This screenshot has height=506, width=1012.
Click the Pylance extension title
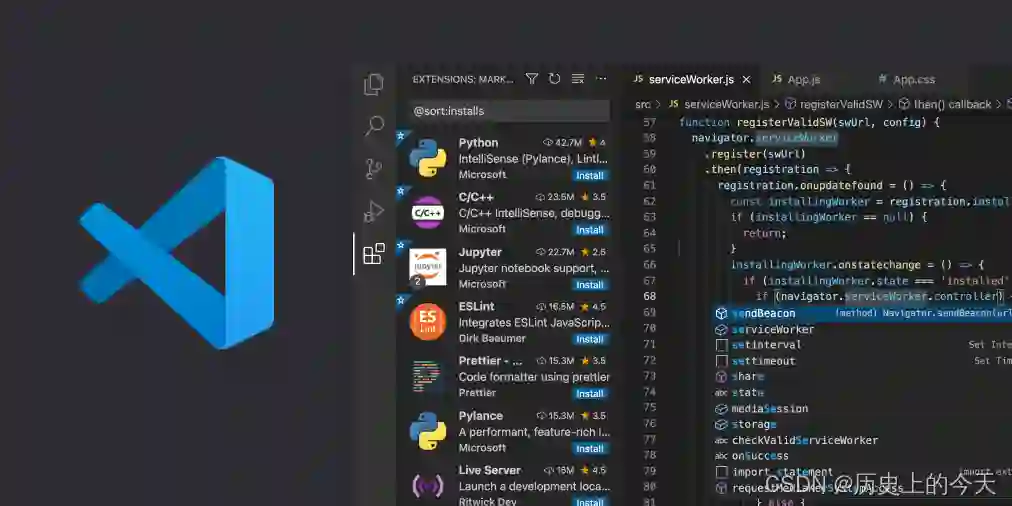pos(480,416)
